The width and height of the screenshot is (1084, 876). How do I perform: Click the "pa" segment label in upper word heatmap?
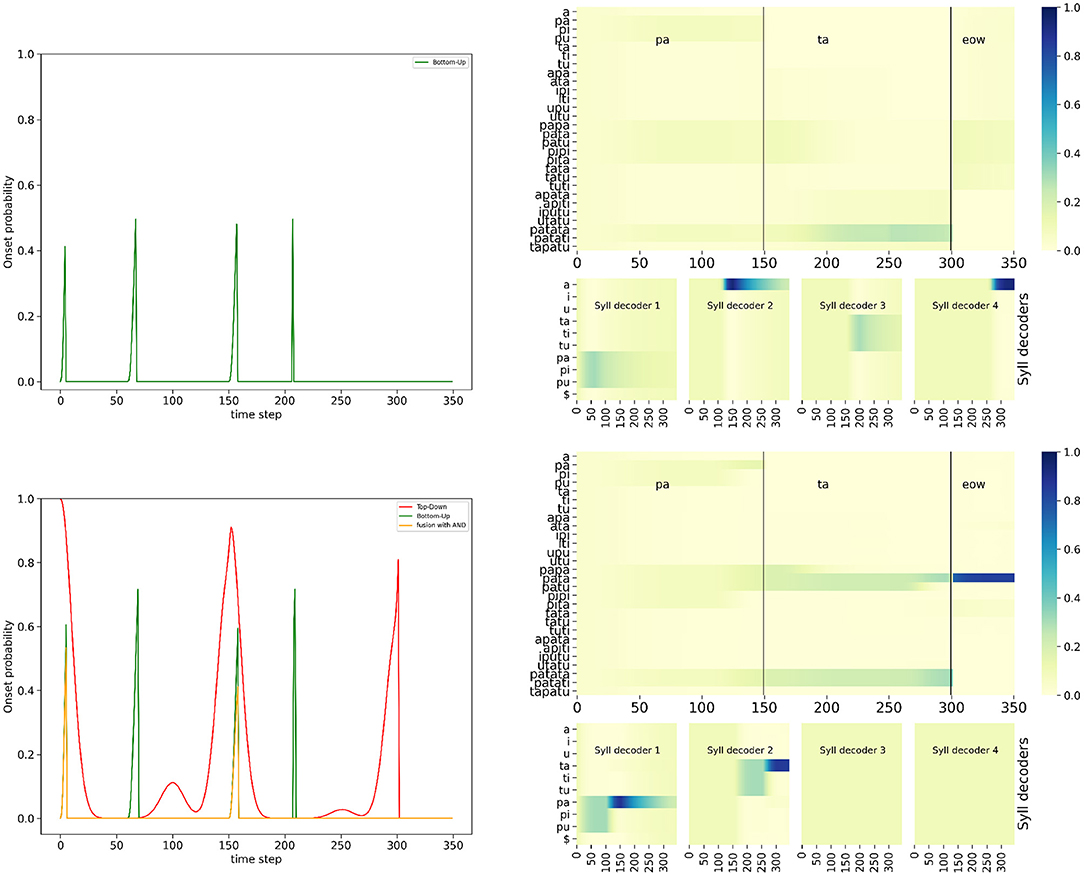click(x=662, y=40)
